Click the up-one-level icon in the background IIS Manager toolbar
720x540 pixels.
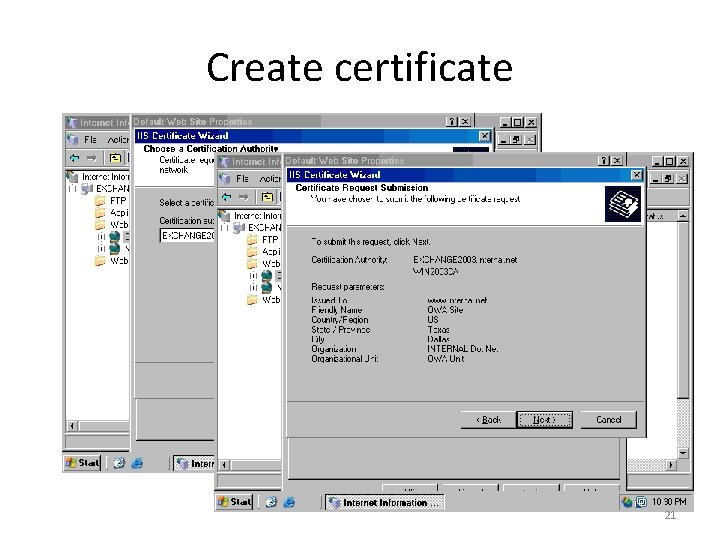pos(115,158)
